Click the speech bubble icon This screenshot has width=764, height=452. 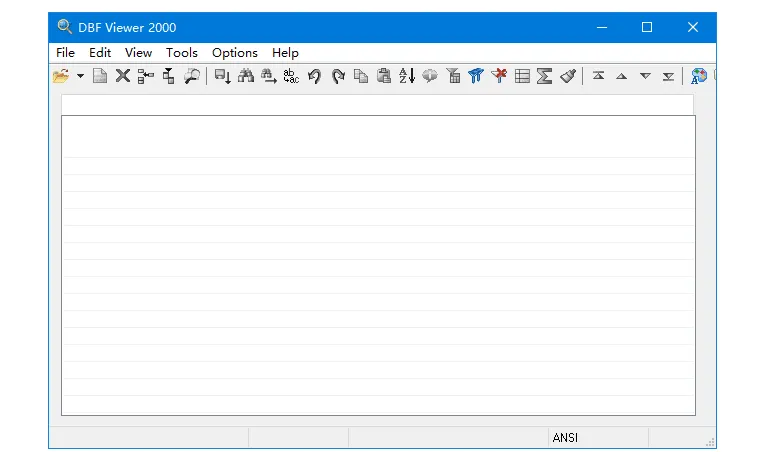coord(430,76)
